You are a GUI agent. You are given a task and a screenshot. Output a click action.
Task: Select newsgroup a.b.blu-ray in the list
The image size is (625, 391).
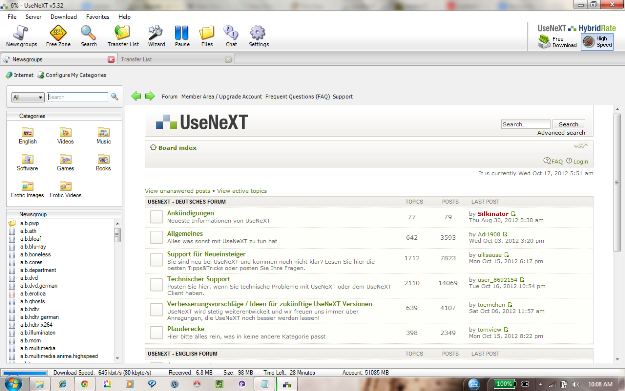point(33,247)
